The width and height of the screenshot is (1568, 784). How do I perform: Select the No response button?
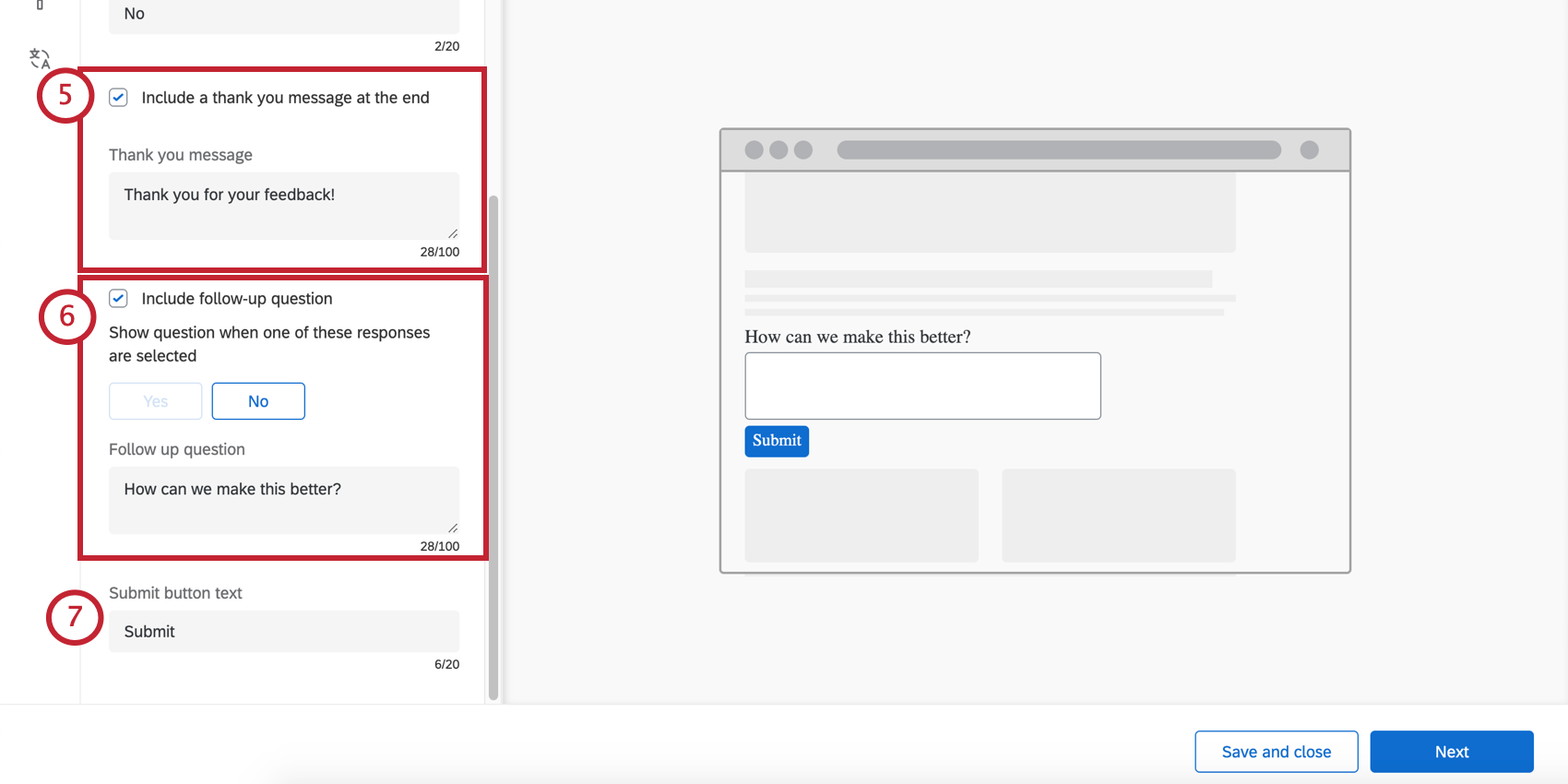(x=258, y=401)
